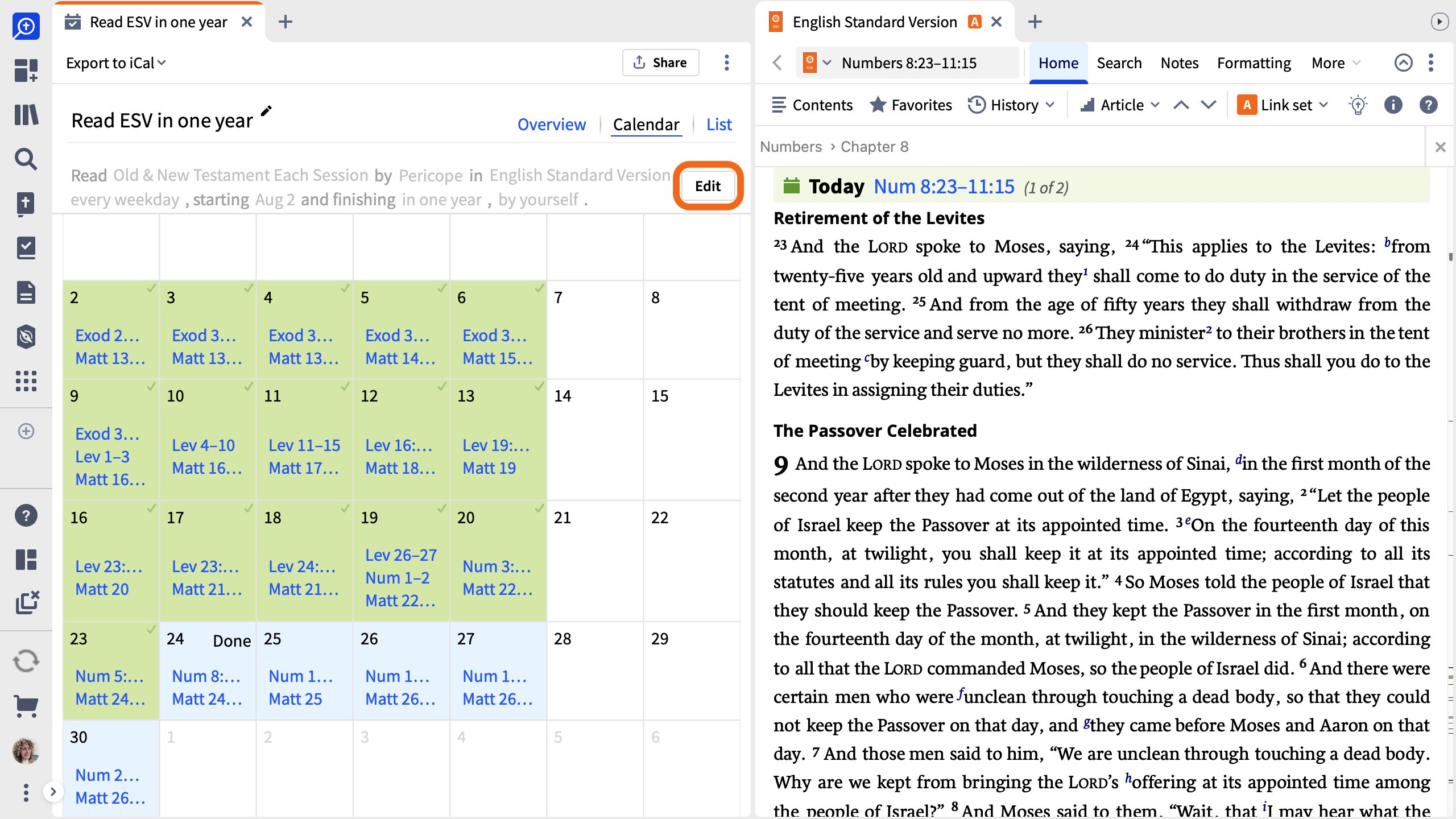Open the Num 8:23–11:15 reading link

pyautogui.click(x=944, y=187)
